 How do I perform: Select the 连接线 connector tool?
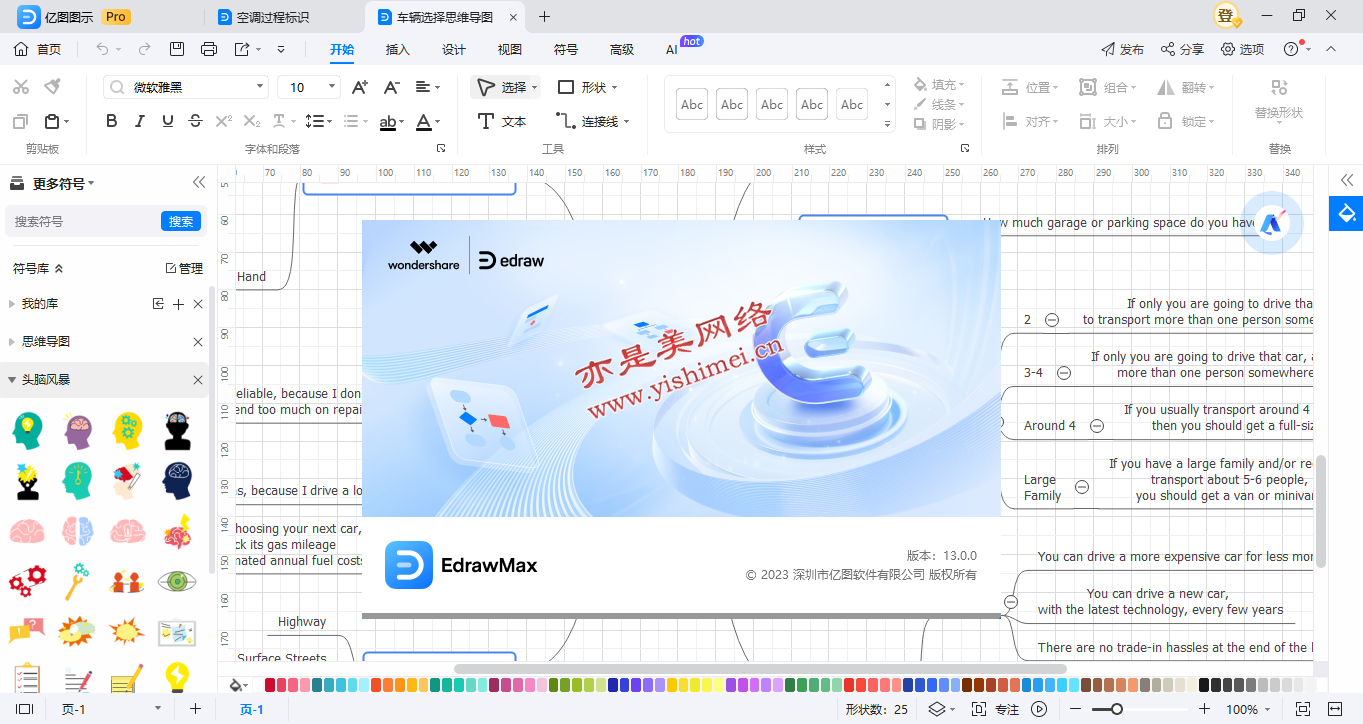click(x=594, y=121)
